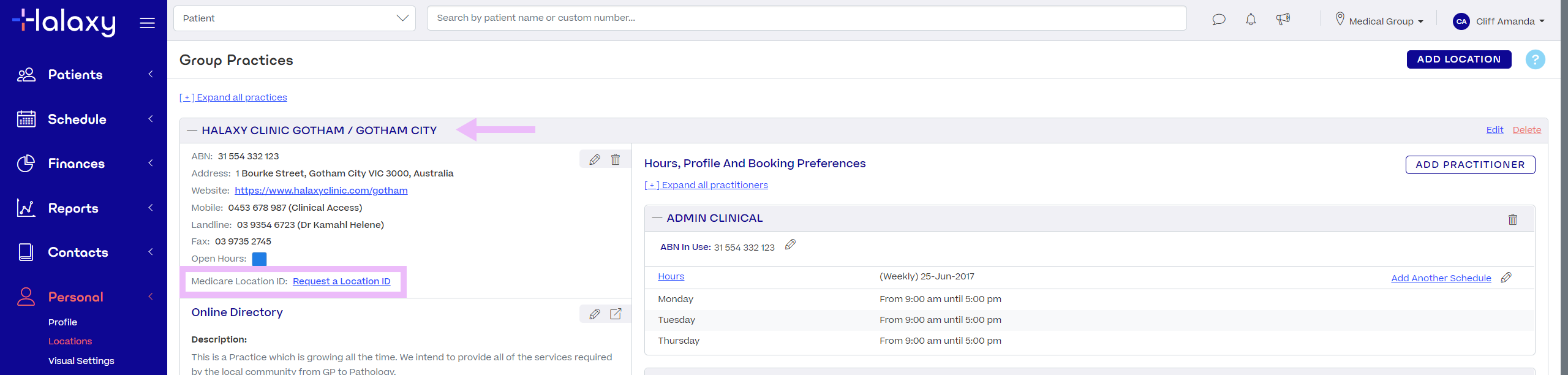Open the announcements megaphone icon
The image size is (1568, 375).
(1283, 20)
